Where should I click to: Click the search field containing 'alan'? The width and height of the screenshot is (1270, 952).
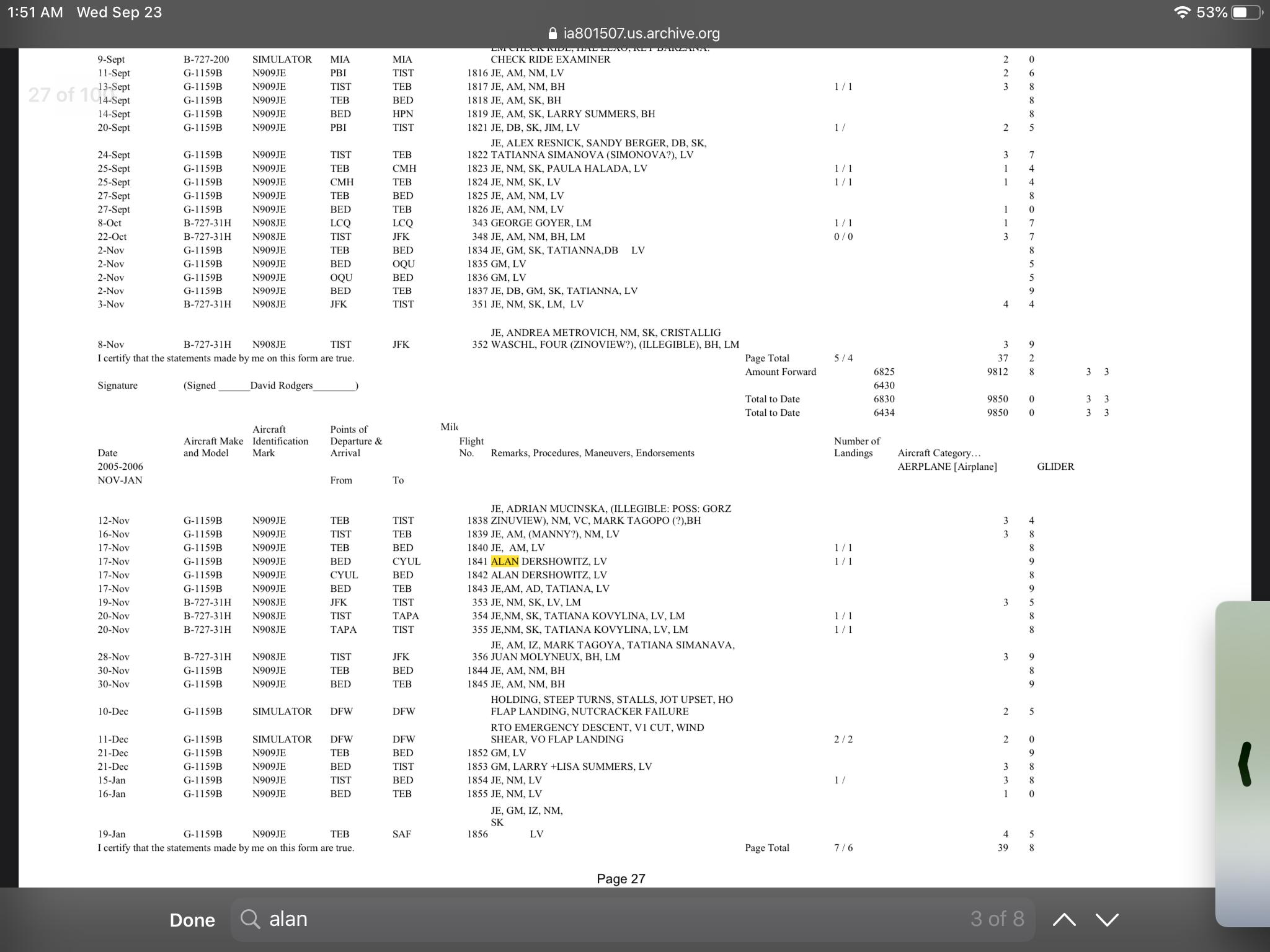(x=633, y=919)
